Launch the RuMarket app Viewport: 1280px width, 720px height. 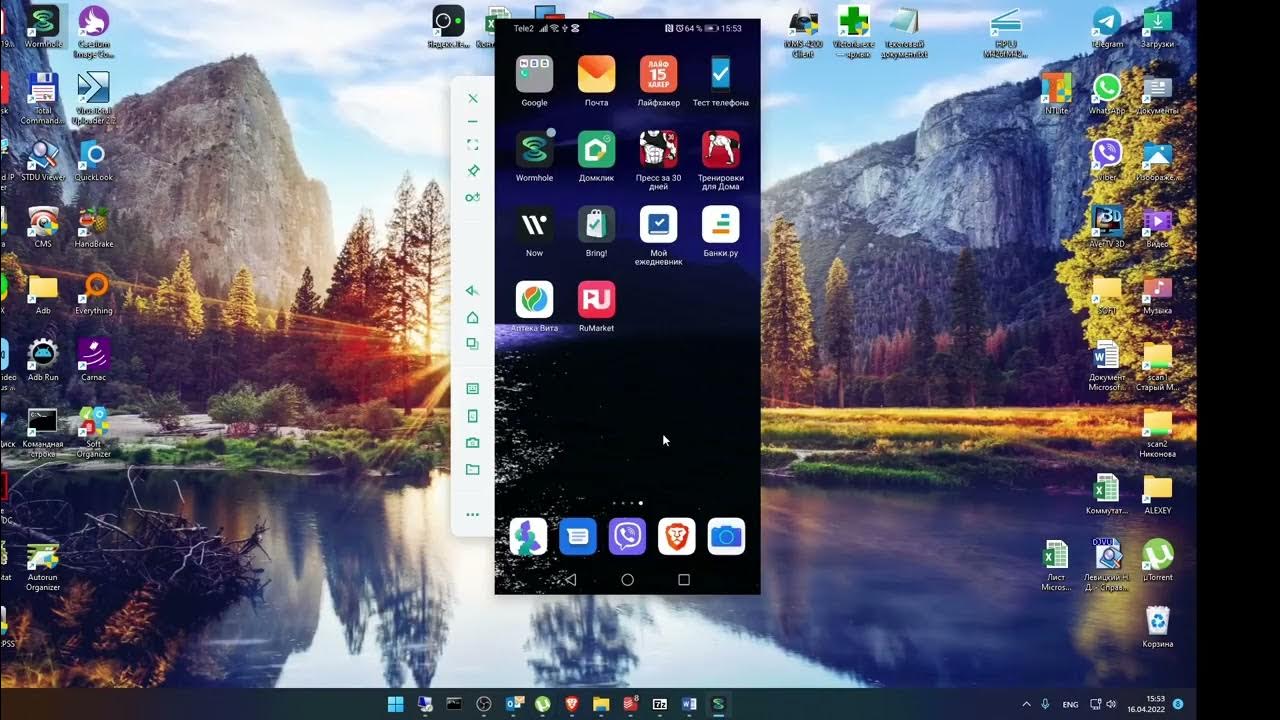click(596, 299)
